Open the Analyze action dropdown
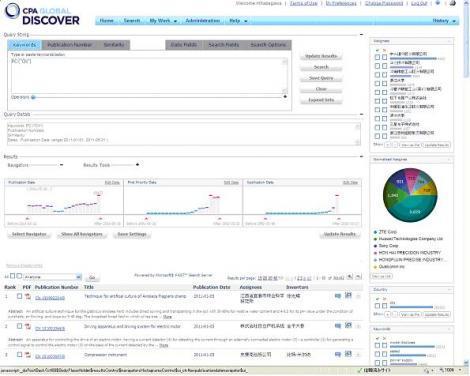470x376 pixels. click(x=52, y=277)
